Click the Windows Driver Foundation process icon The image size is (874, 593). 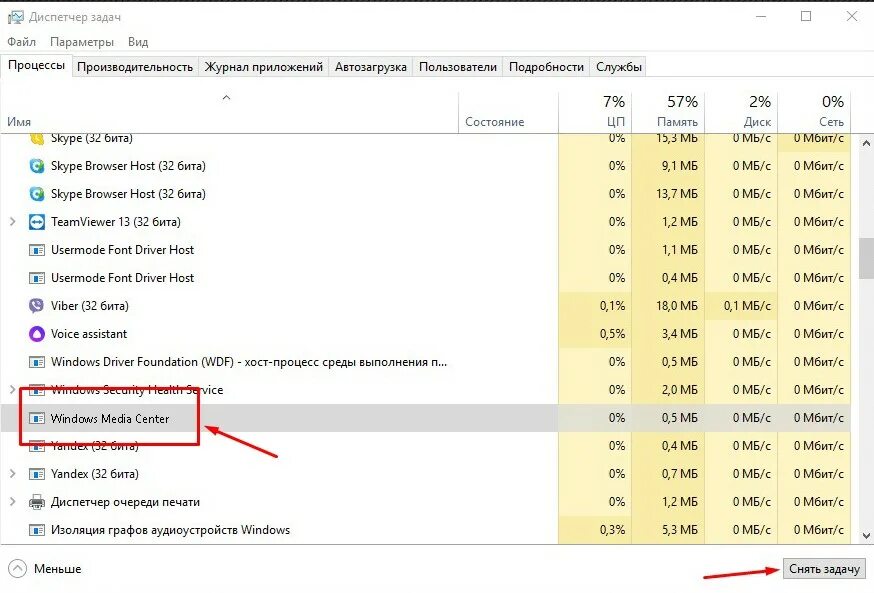pyautogui.click(x=37, y=362)
